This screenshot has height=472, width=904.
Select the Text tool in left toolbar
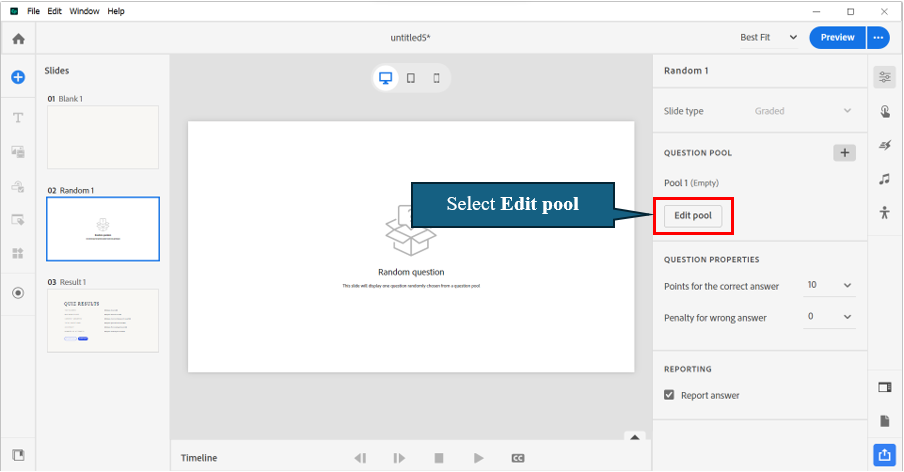point(18,117)
